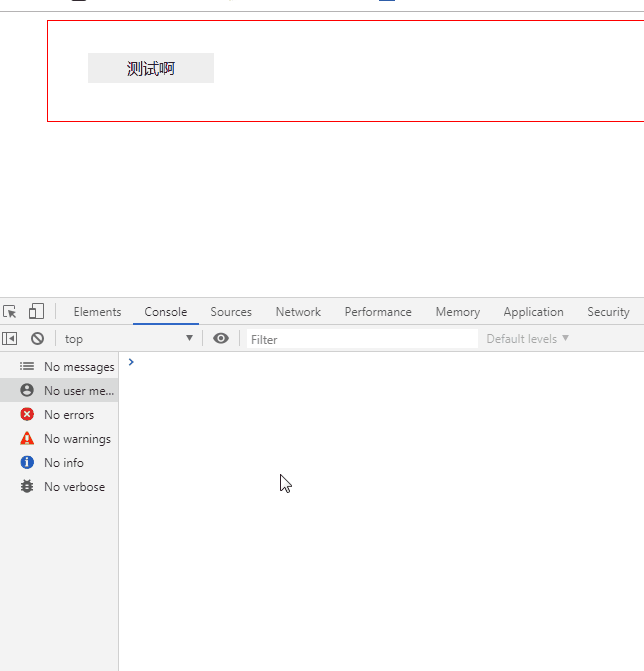
Task: Focus the console Filter input field
Action: (362, 339)
